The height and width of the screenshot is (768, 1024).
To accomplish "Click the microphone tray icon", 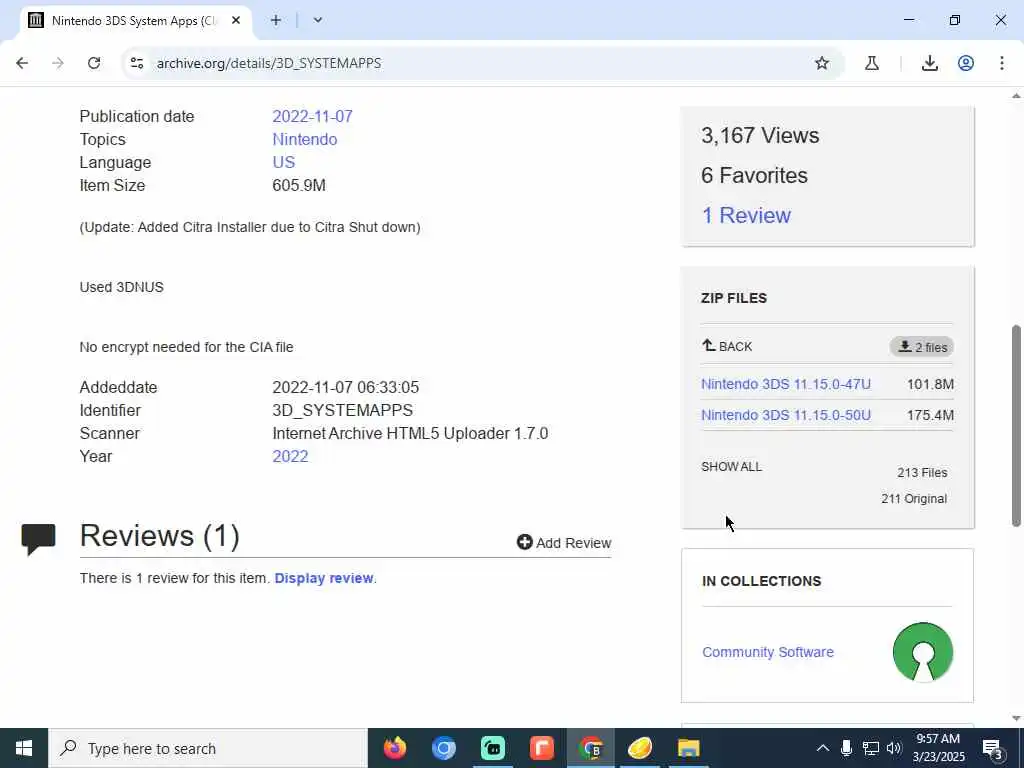I will click(846, 748).
